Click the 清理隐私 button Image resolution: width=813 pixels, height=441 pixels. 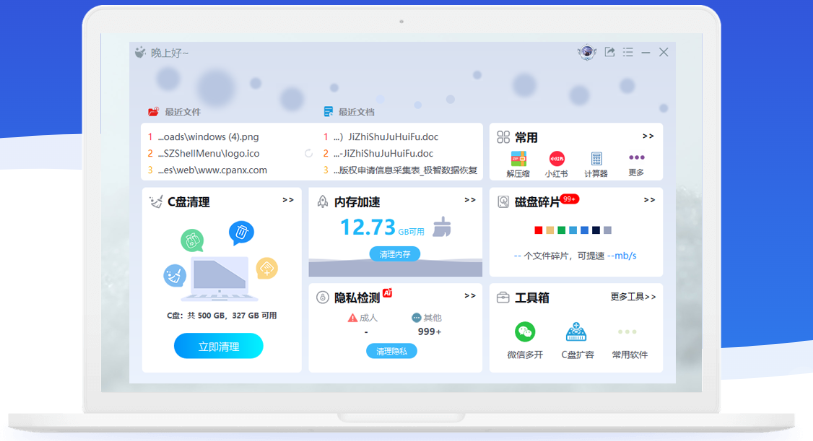(391, 351)
